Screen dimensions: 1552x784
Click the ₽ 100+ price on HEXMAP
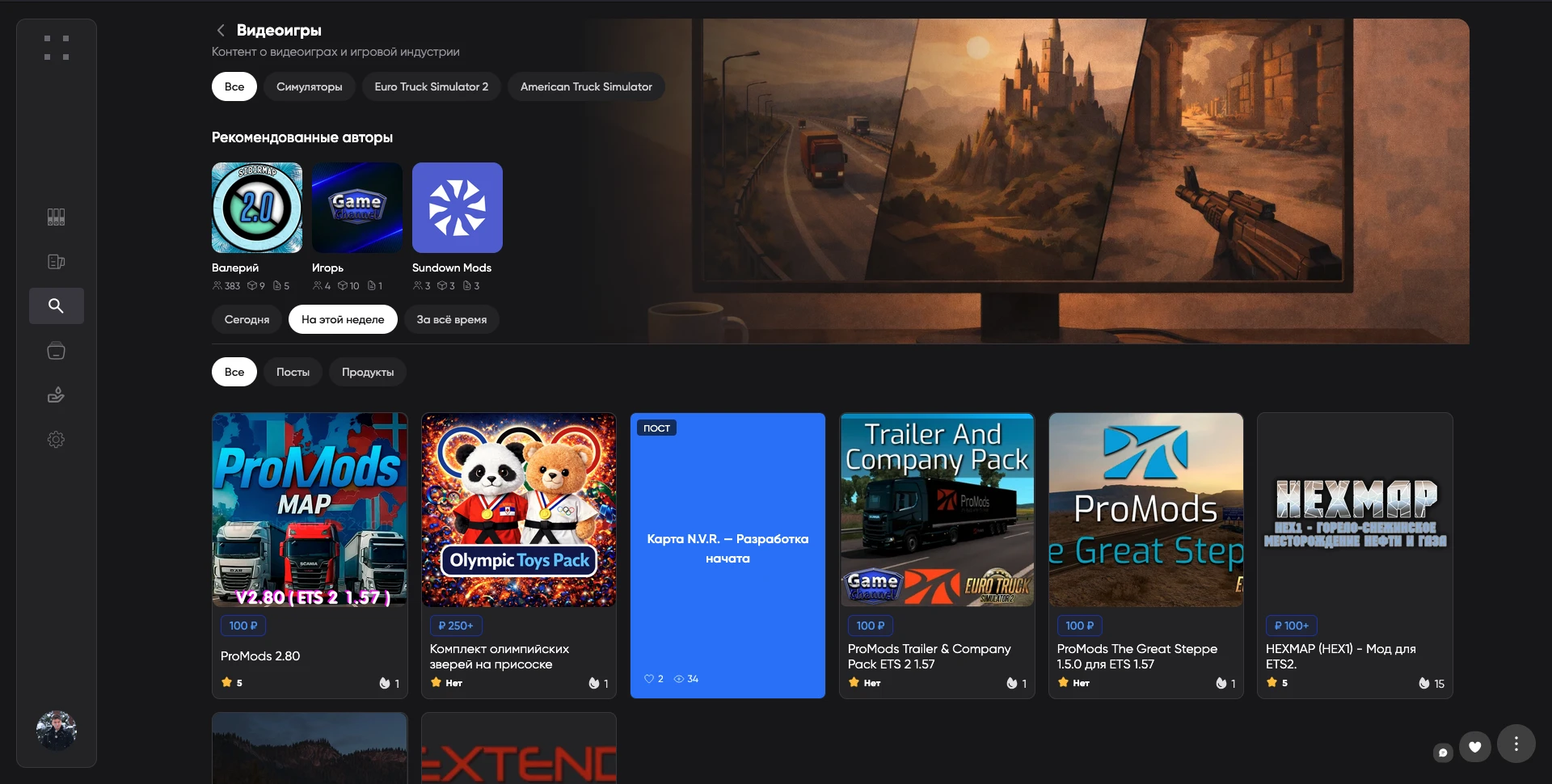click(1292, 626)
